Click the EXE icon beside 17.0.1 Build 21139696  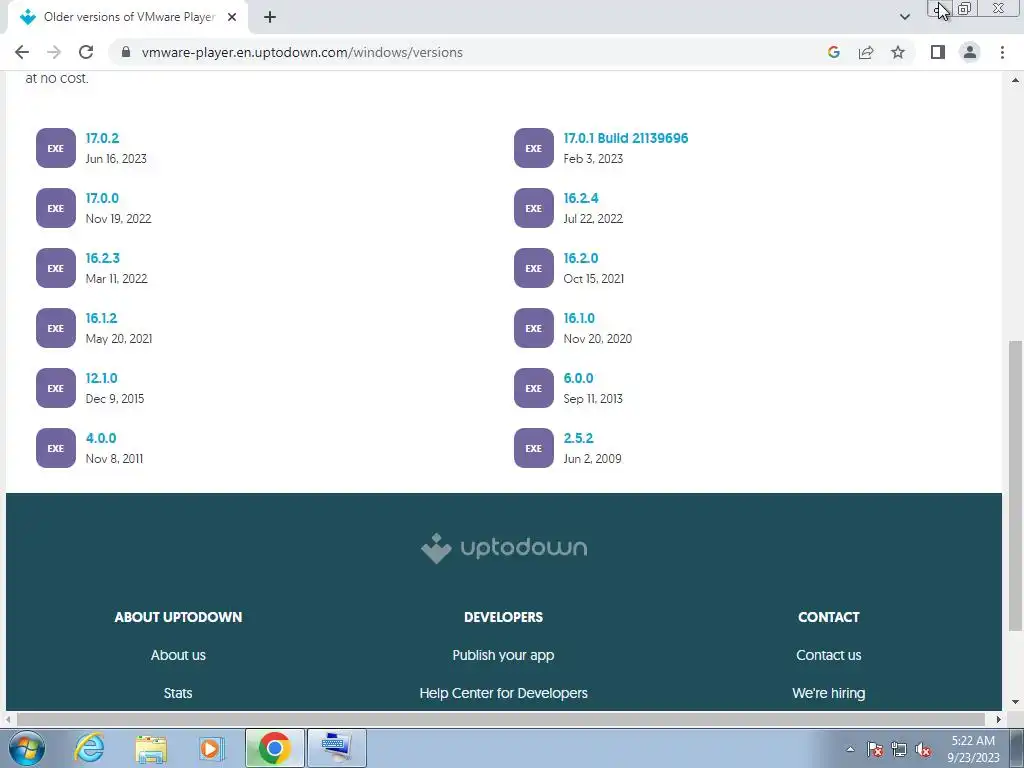(534, 148)
